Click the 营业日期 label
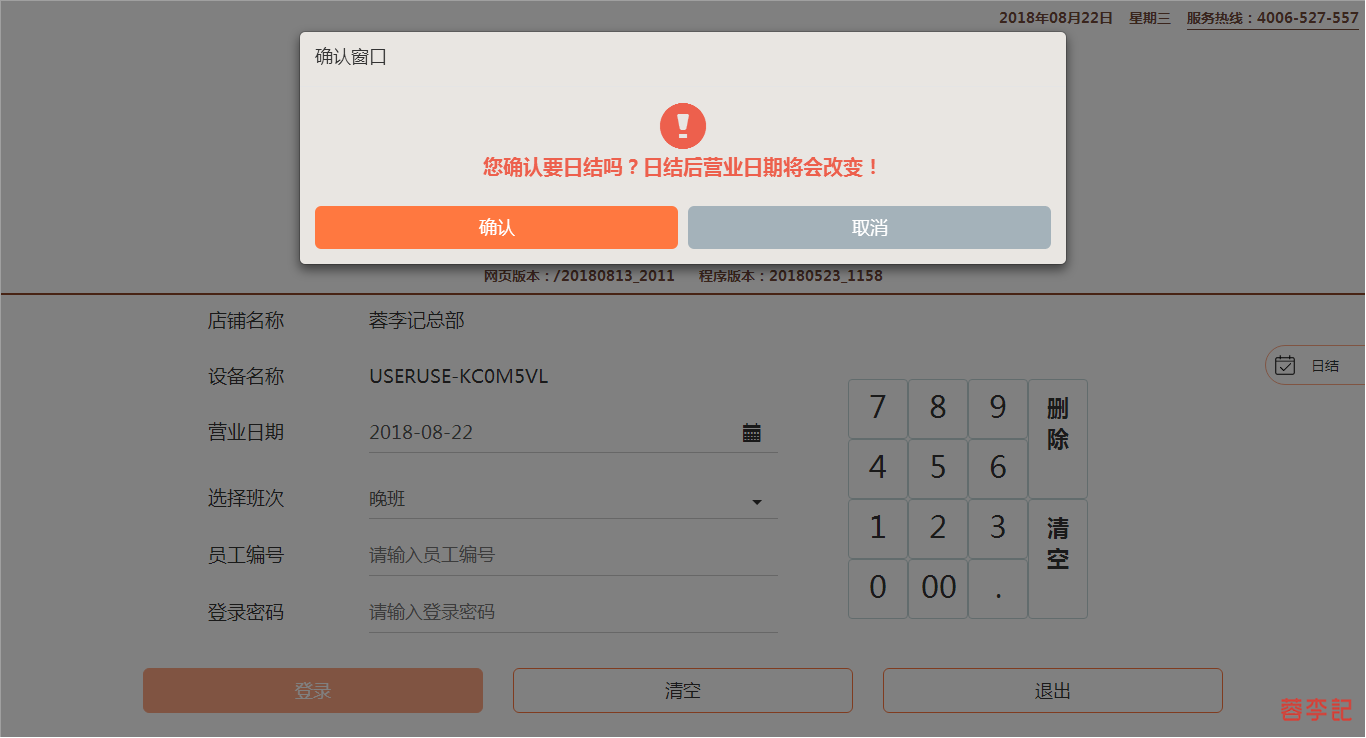 tap(246, 433)
